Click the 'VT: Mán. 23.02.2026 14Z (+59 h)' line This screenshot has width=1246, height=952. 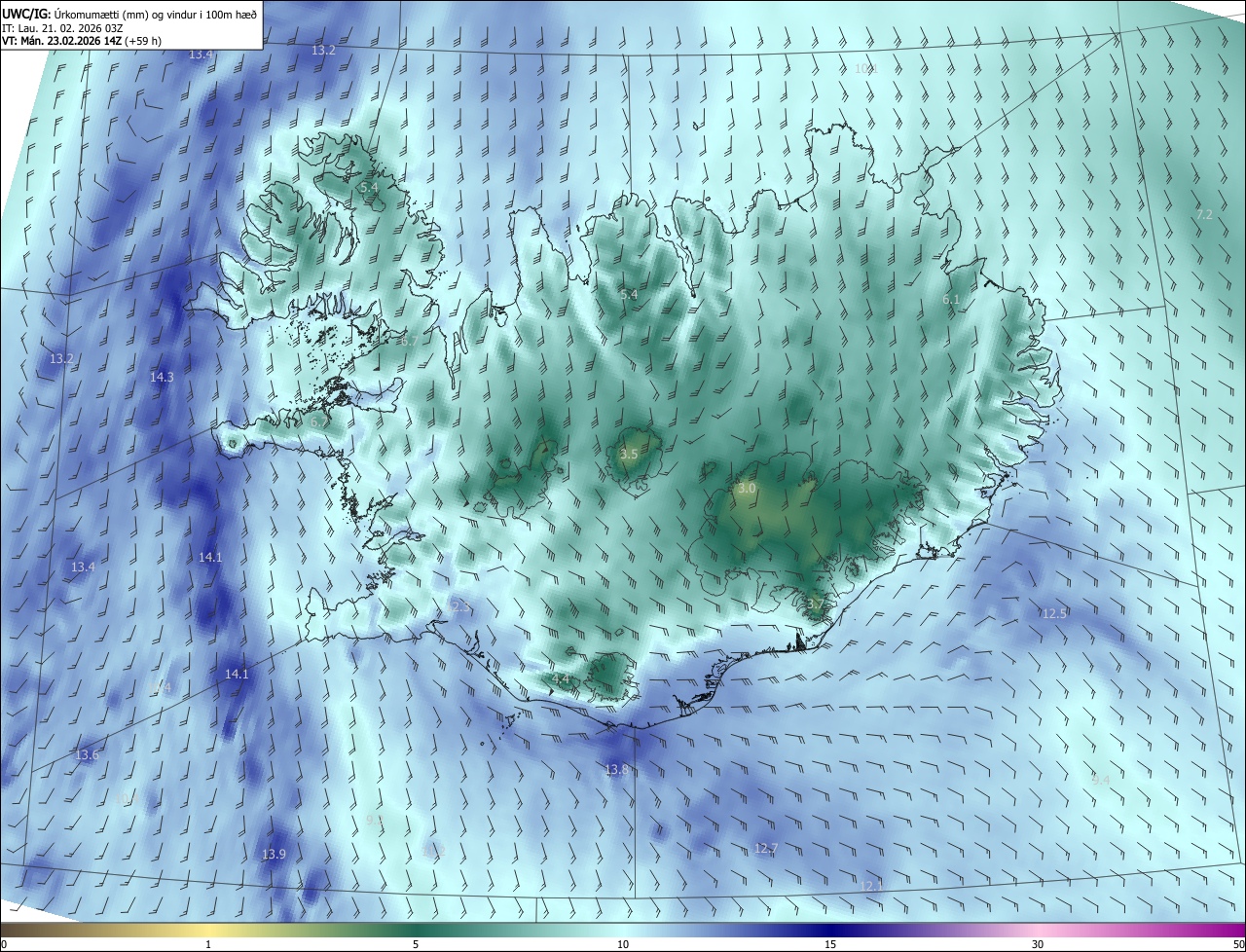pyautogui.click(x=82, y=41)
